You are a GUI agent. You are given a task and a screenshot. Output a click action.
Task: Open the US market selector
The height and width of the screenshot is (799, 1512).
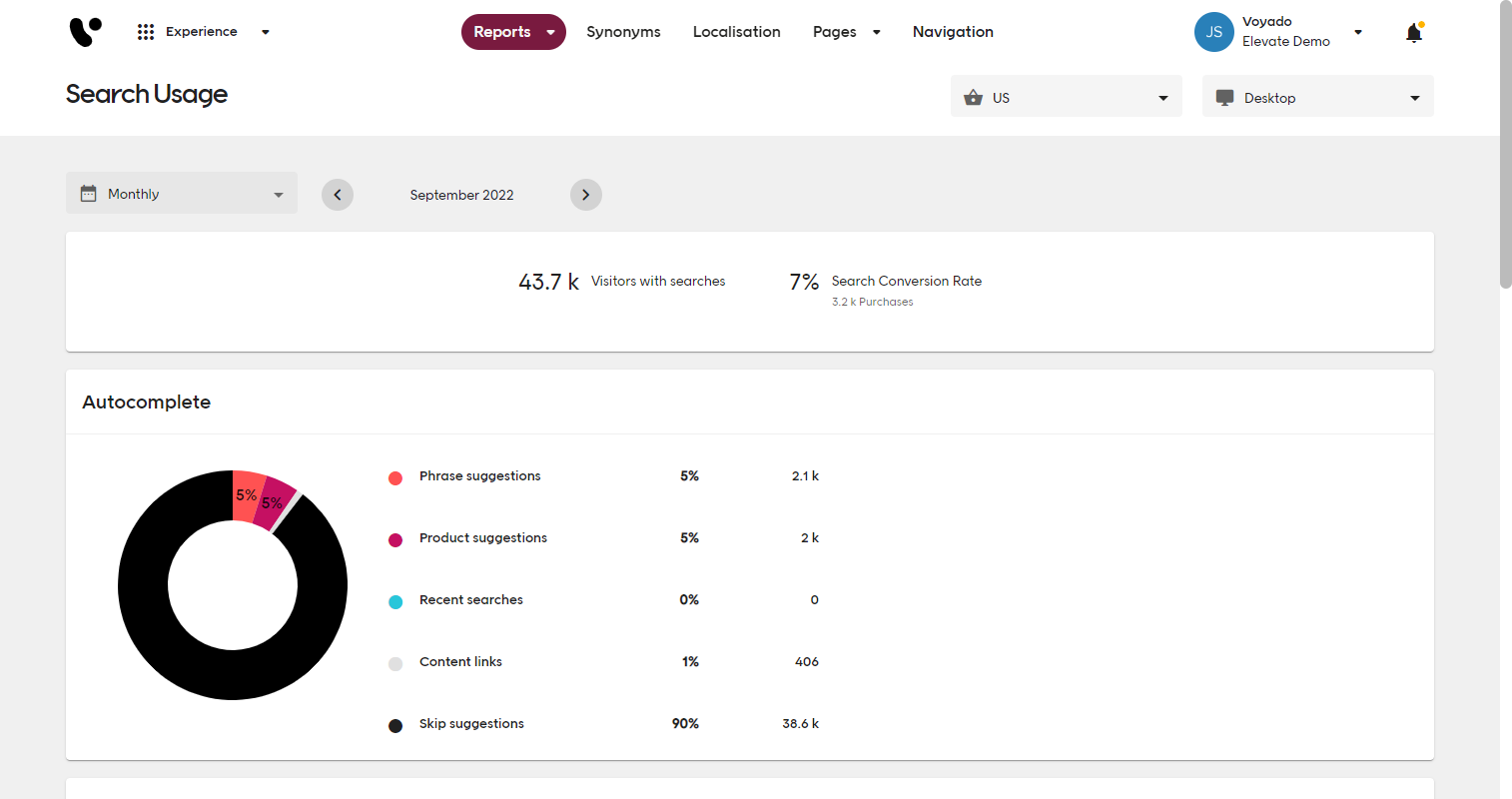1067,96
